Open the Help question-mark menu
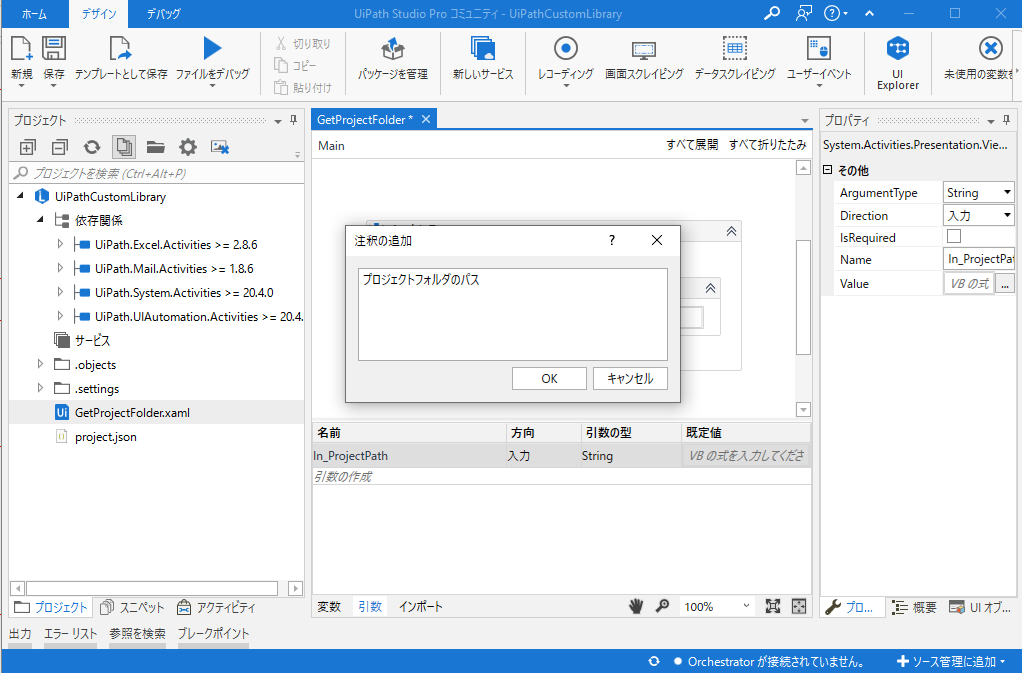The image size is (1022, 673). [x=836, y=14]
